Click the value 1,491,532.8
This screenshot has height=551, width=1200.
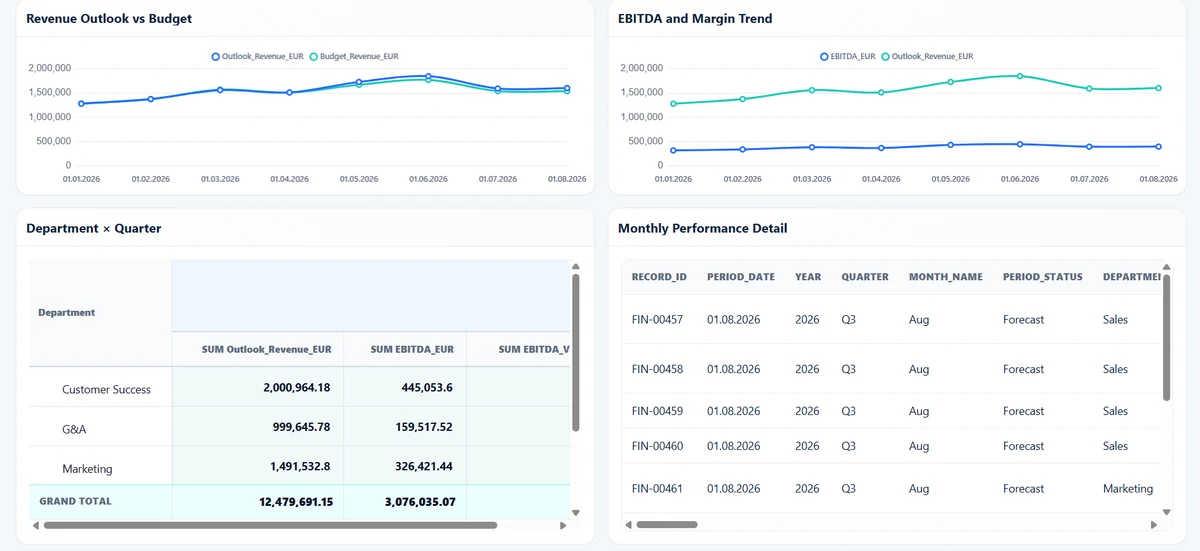tap(300, 466)
